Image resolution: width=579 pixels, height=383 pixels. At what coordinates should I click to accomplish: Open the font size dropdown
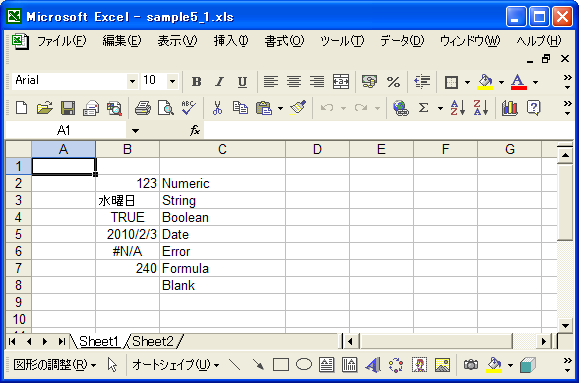(x=172, y=81)
